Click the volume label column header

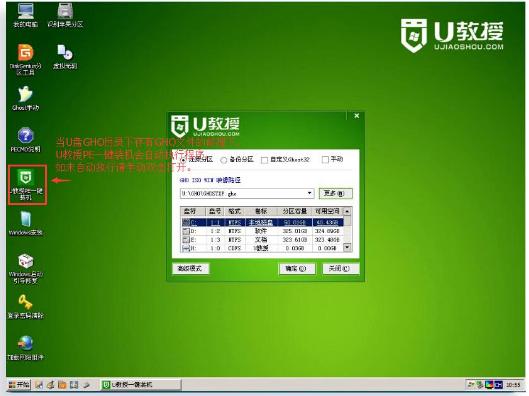click(261, 211)
